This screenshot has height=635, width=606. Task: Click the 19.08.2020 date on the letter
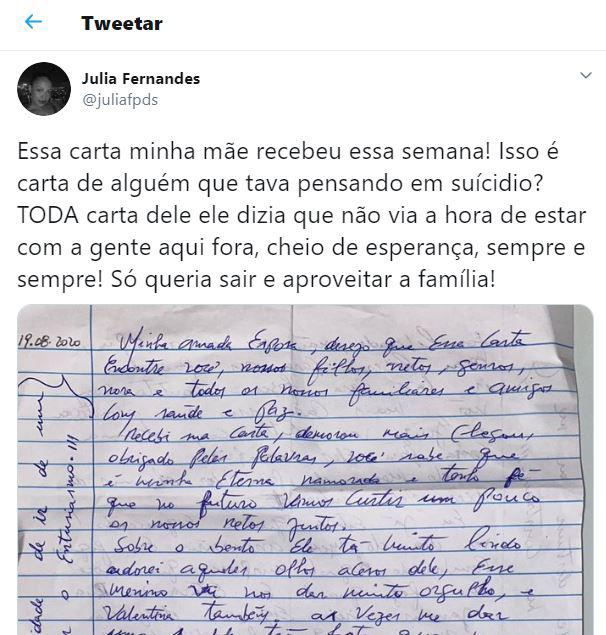tap(52, 342)
